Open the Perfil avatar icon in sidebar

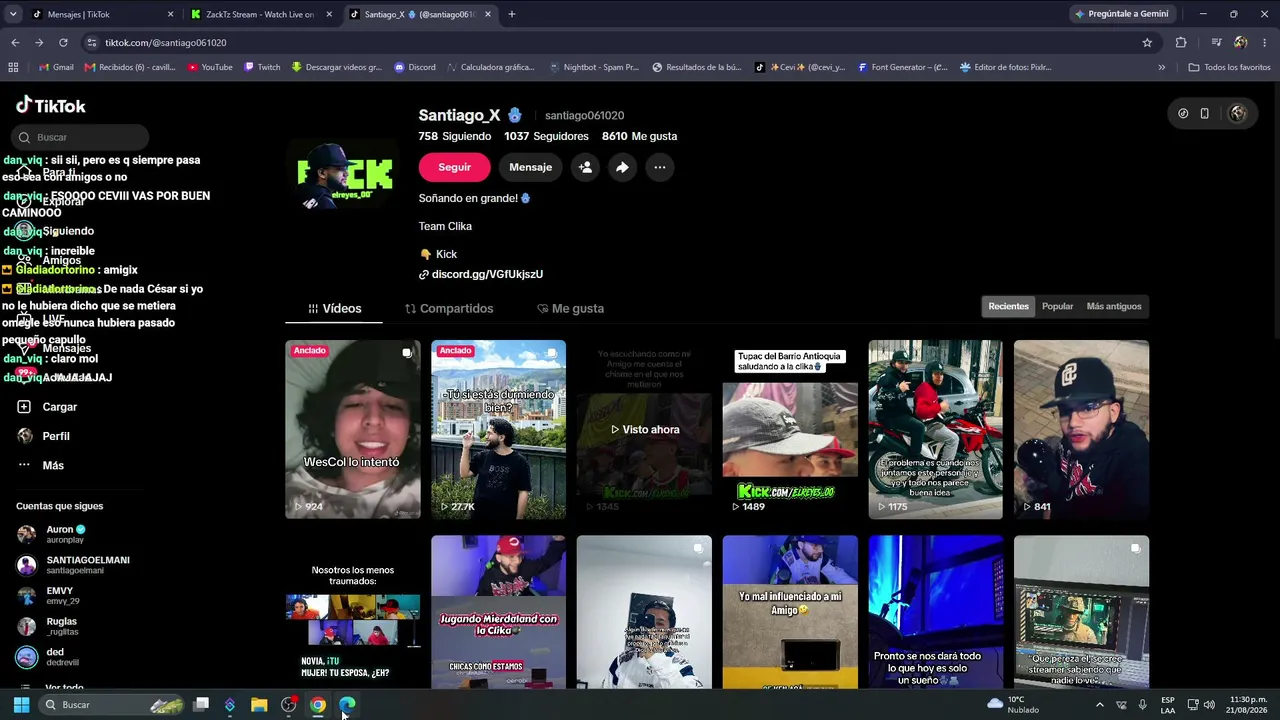coord(24,436)
